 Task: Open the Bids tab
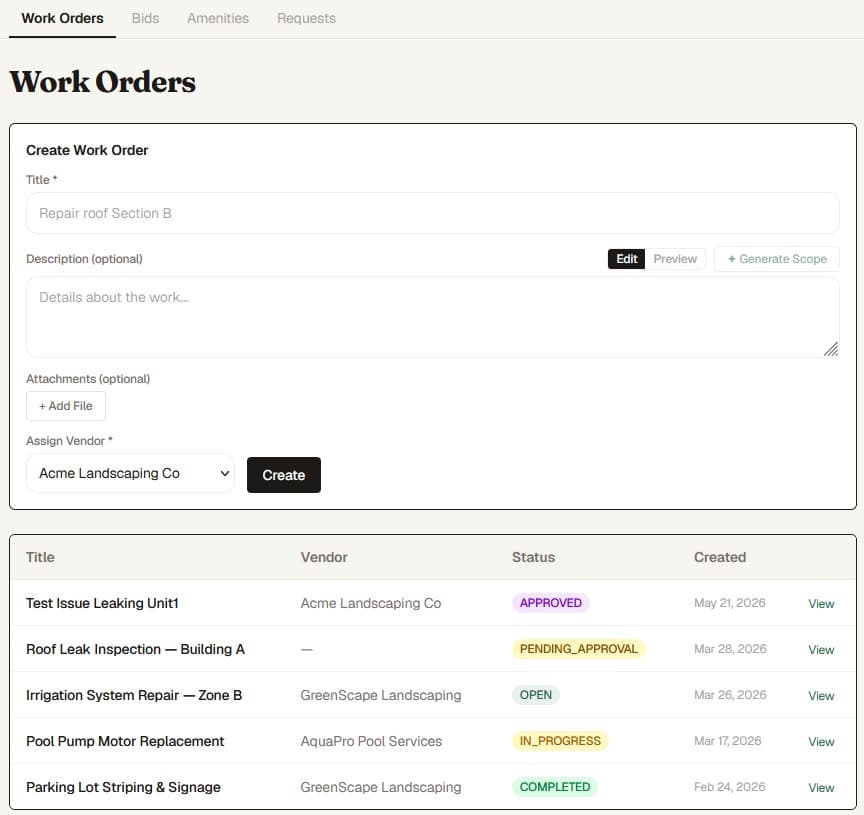point(145,18)
